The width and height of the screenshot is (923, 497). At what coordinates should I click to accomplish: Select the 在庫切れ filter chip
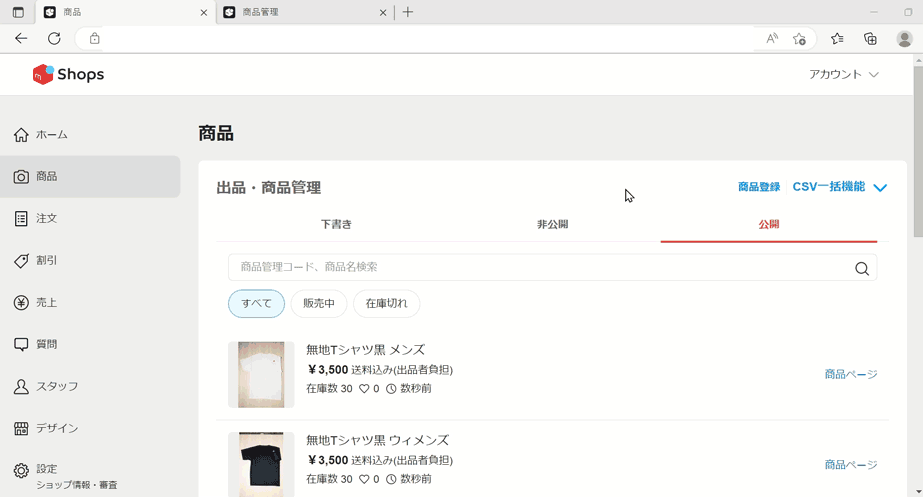click(x=386, y=304)
